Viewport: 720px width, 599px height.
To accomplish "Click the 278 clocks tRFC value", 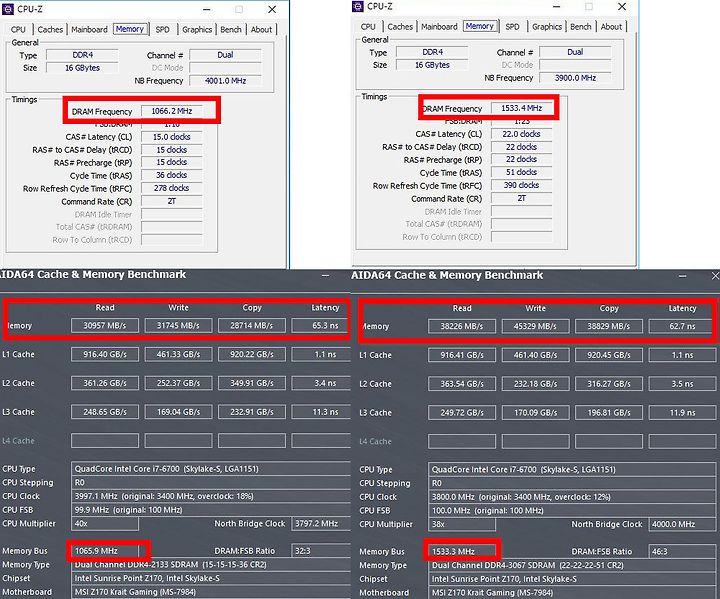I will click(x=172, y=188).
